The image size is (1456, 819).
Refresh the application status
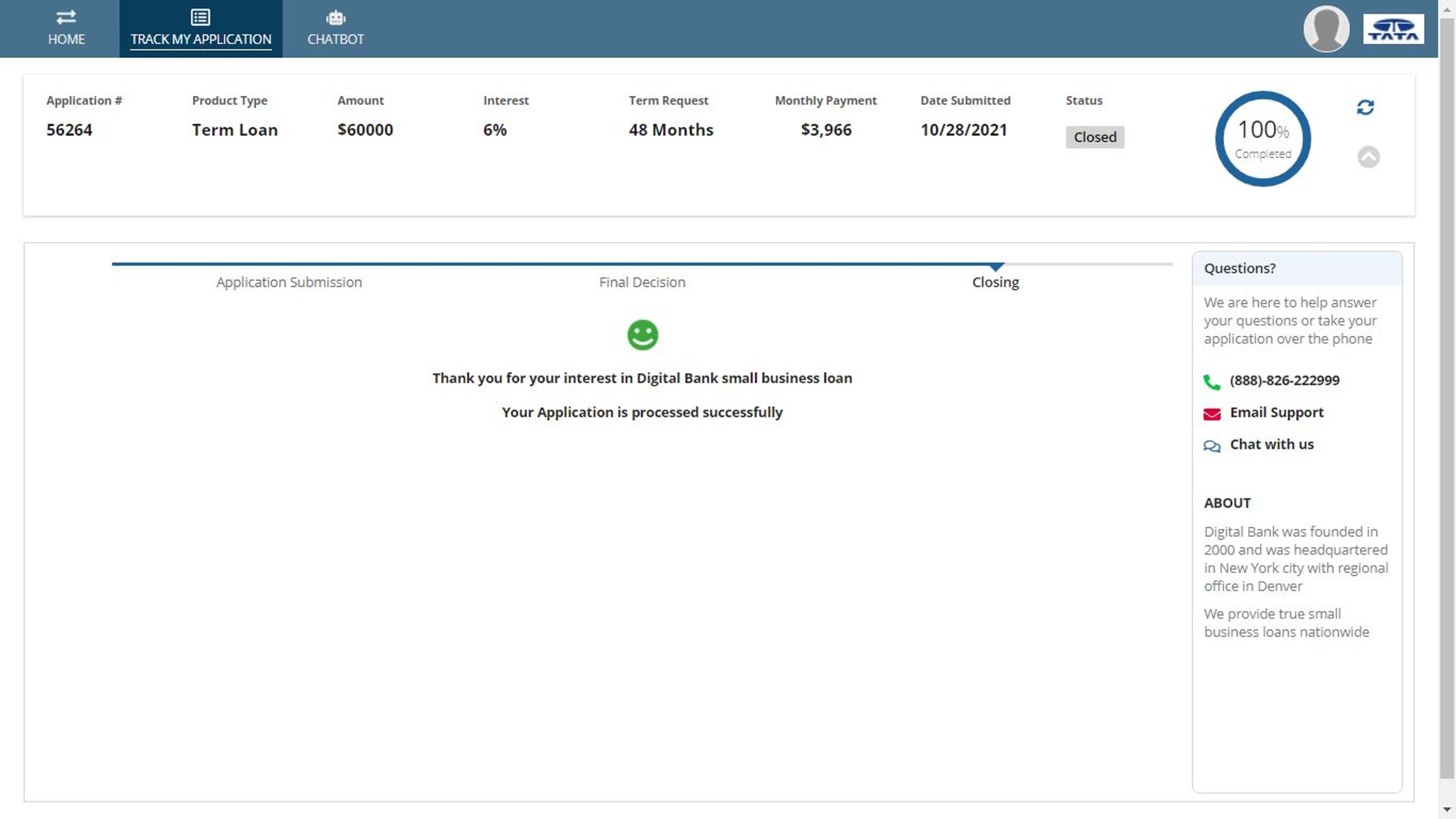pyautogui.click(x=1365, y=107)
